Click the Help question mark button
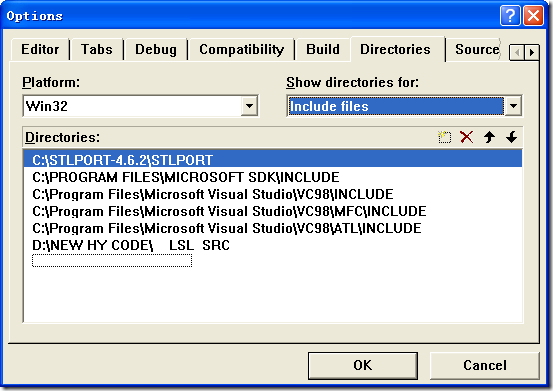The height and width of the screenshot is (391, 553). [x=510, y=16]
